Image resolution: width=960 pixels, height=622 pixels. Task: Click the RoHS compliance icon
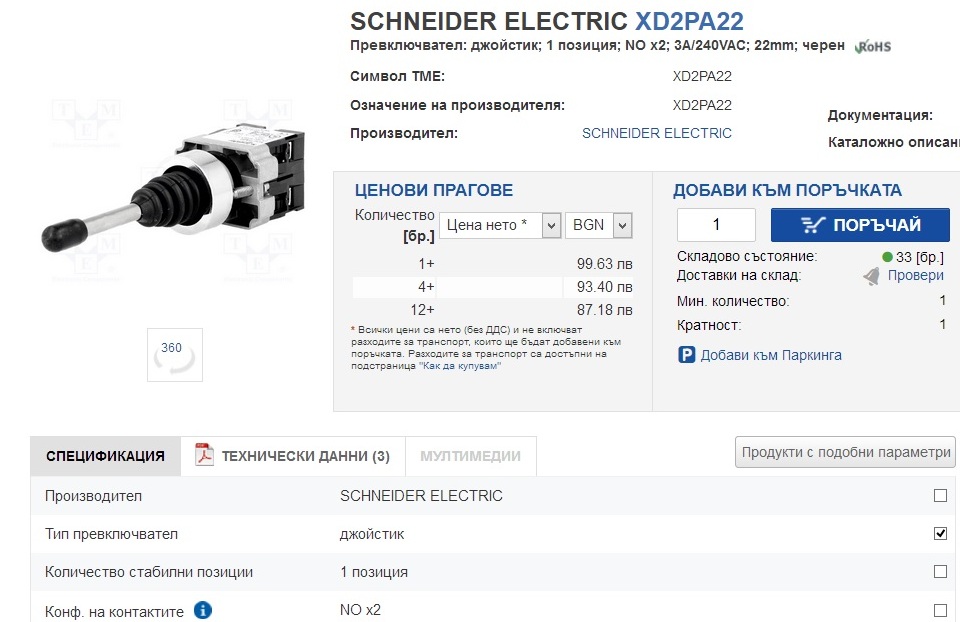tap(873, 46)
